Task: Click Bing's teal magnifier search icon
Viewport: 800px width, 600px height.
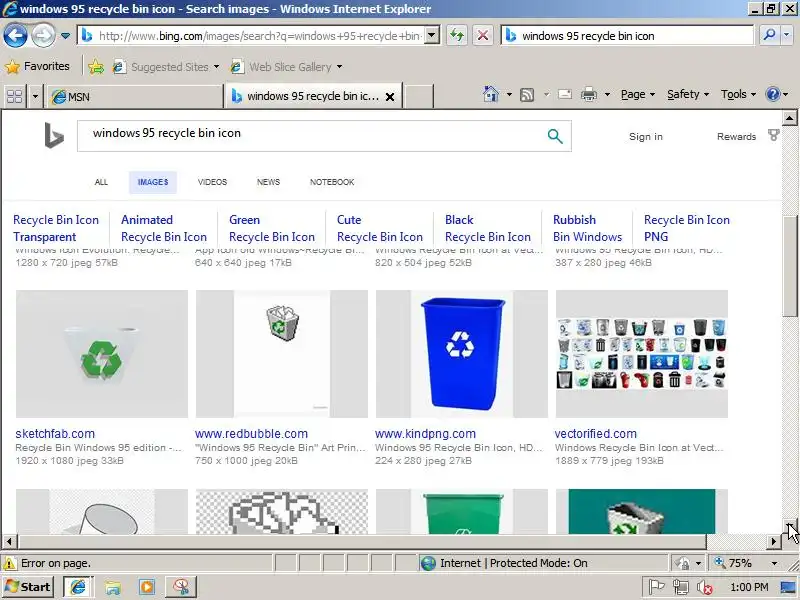Action: (555, 136)
